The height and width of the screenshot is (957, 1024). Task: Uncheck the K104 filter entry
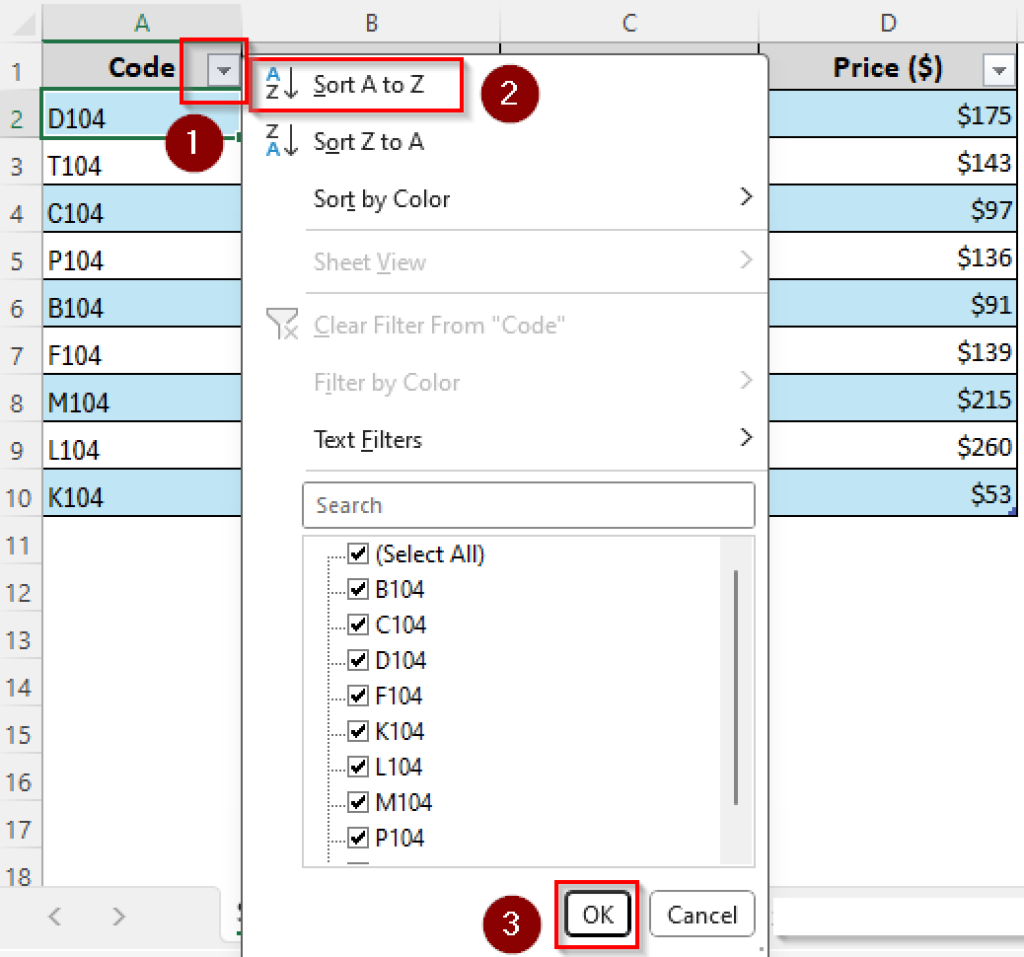[x=357, y=731]
